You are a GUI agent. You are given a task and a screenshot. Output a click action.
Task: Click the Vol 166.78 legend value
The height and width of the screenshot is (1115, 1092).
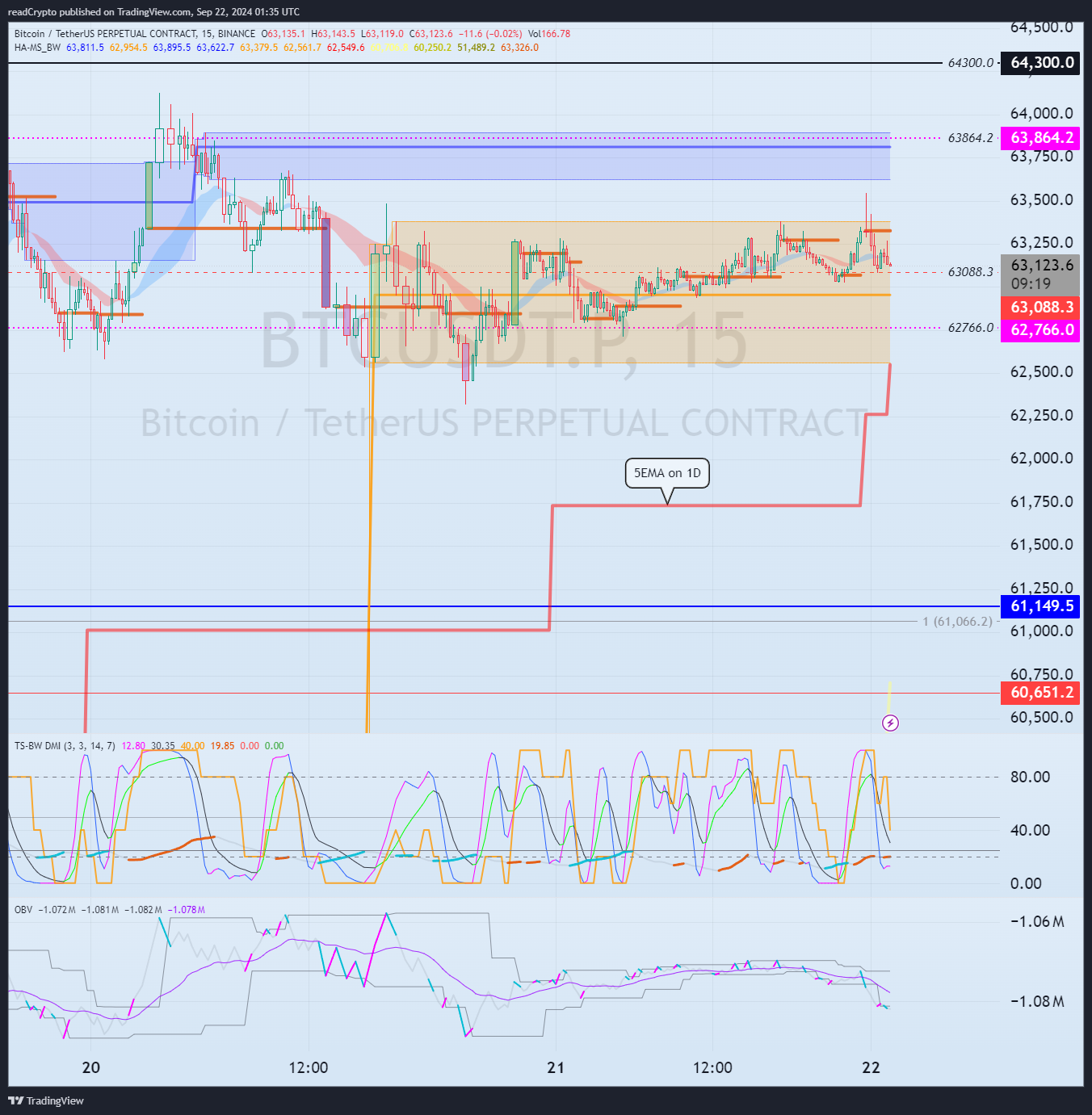pyautogui.click(x=549, y=34)
